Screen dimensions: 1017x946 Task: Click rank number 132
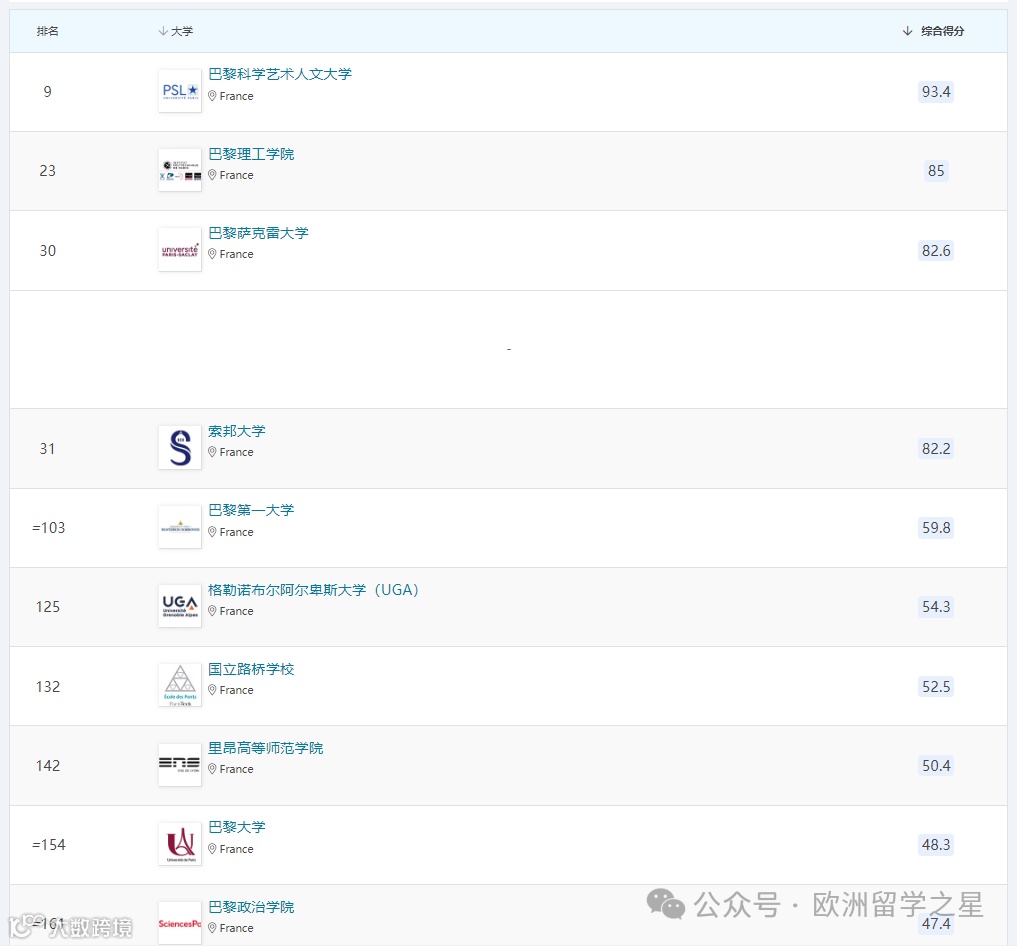pyautogui.click(x=47, y=687)
